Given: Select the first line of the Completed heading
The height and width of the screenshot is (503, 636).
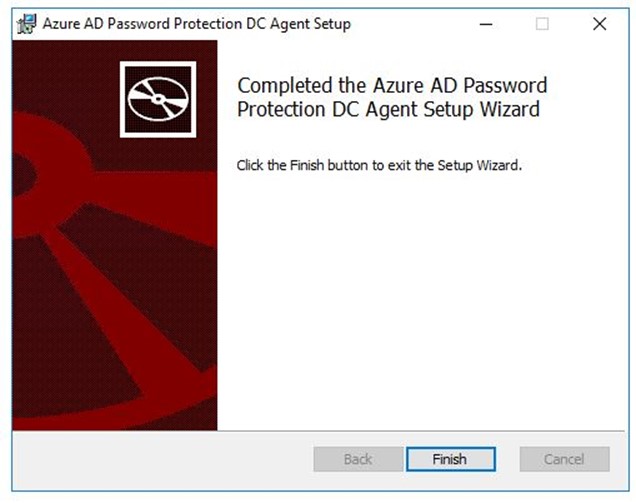Looking at the screenshot, I should (x=392, y=85).
